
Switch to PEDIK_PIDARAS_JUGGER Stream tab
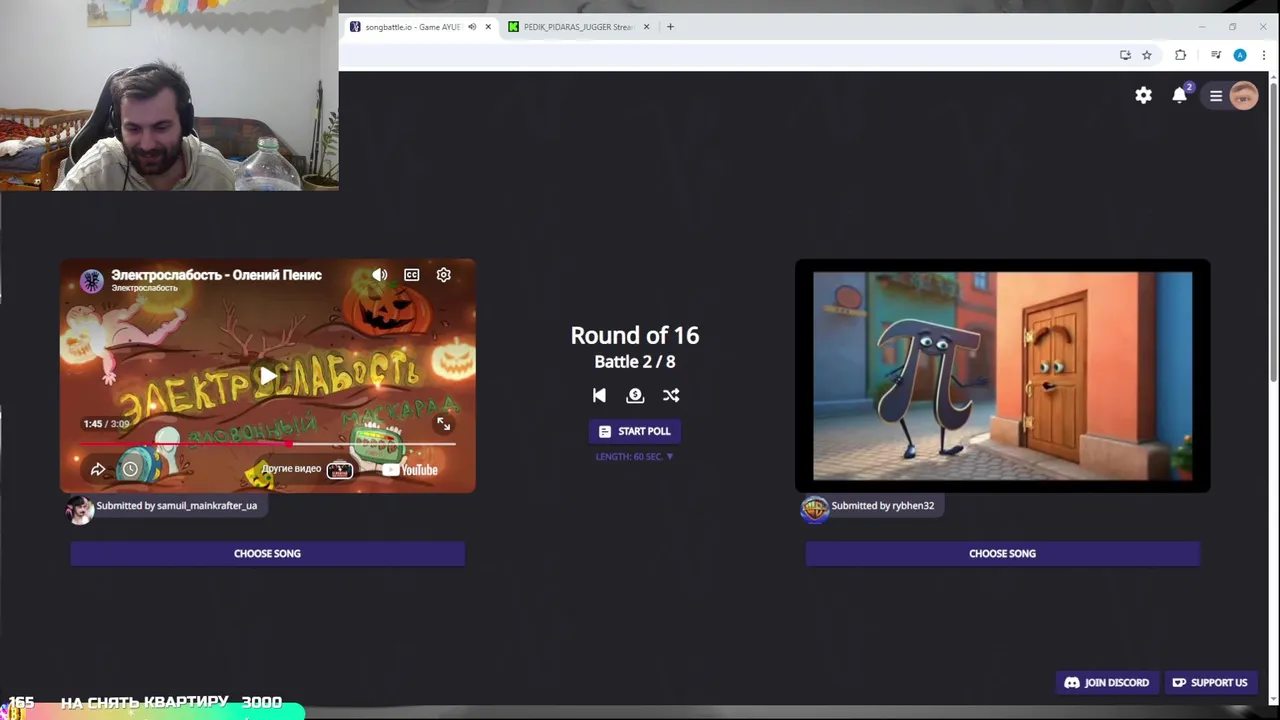pos(578,27)
